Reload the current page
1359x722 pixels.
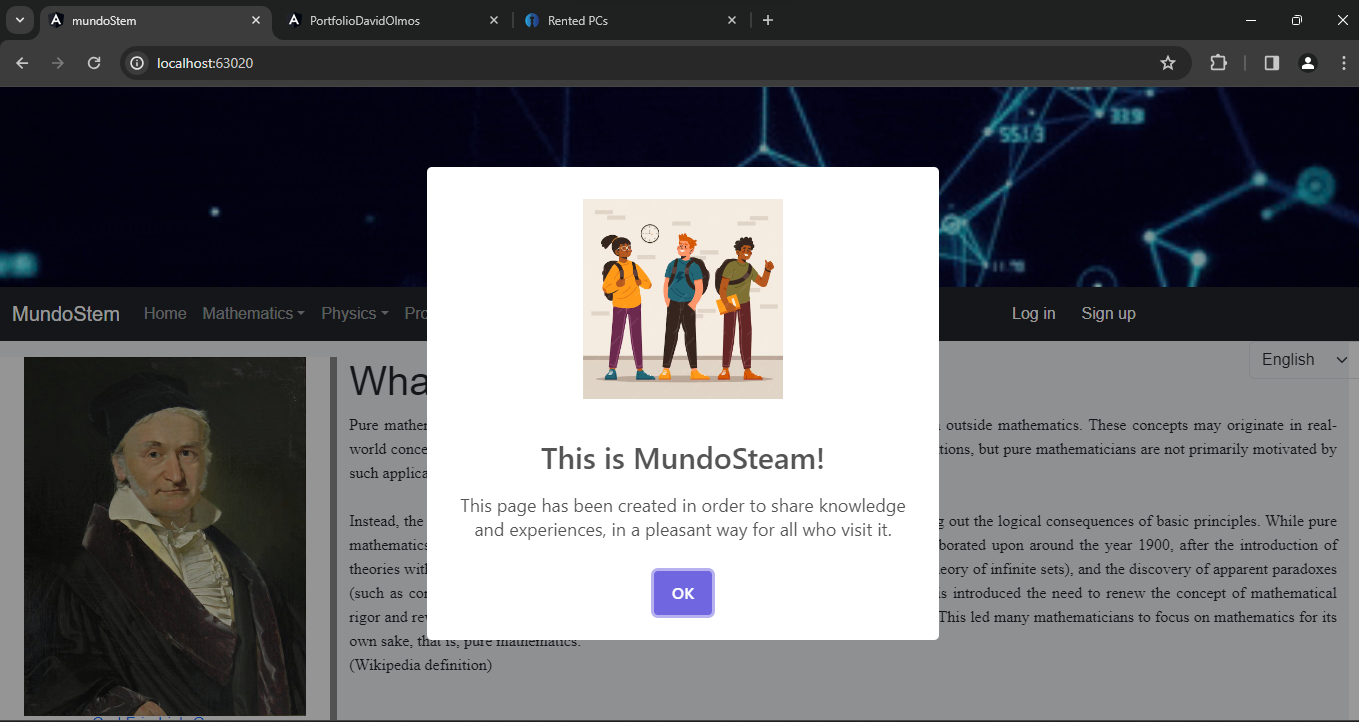[94, 63]
